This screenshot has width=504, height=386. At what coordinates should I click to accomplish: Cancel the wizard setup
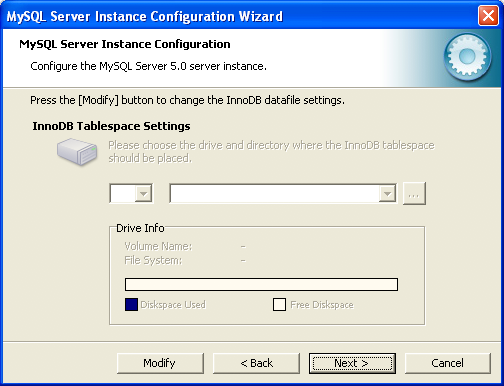pyautogui.click(x=448, y=363)
